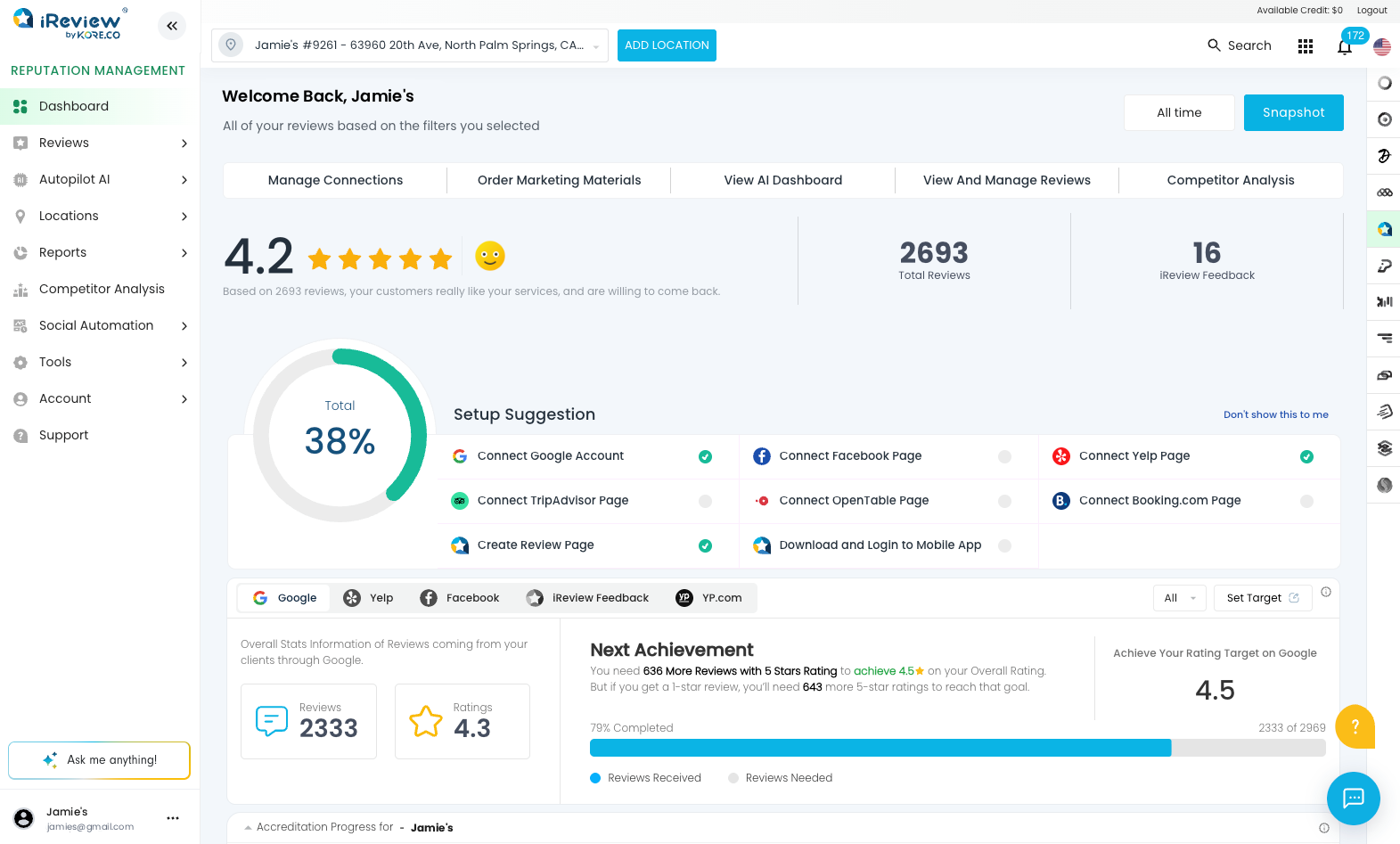The image size is (1400, 844).
Task: Open the blue chat bubble widget
Action: click(x=1354, y=799)
